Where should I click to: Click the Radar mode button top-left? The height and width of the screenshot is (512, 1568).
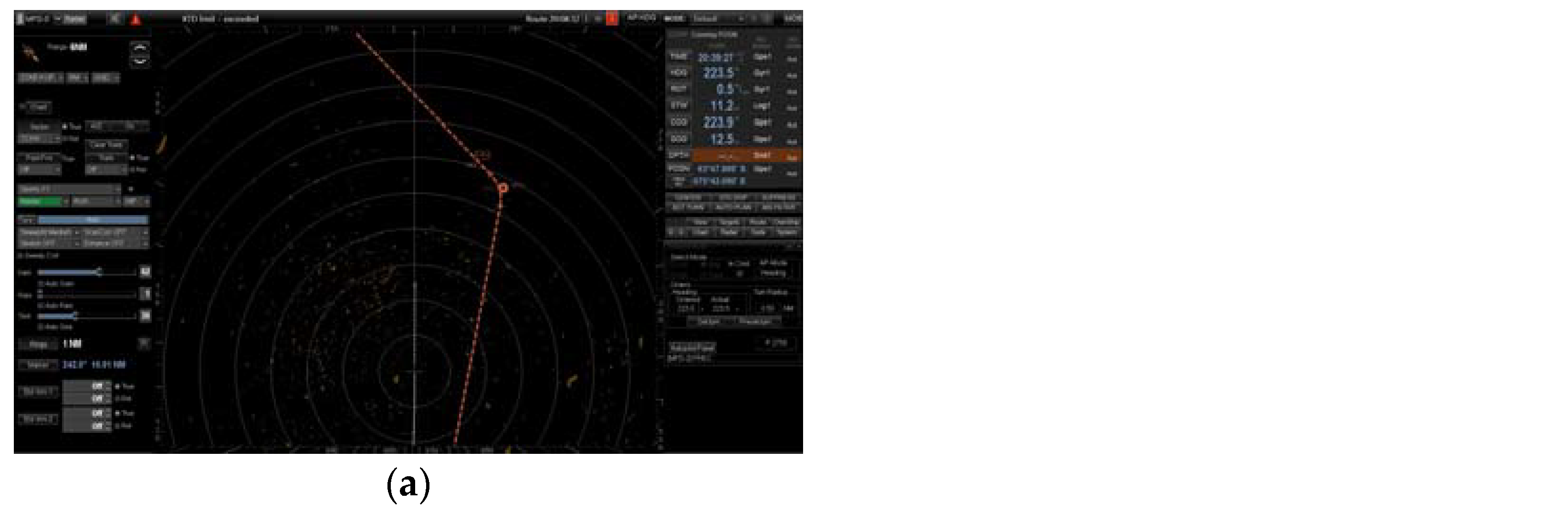pyautogui.click(x=75, y=19)
